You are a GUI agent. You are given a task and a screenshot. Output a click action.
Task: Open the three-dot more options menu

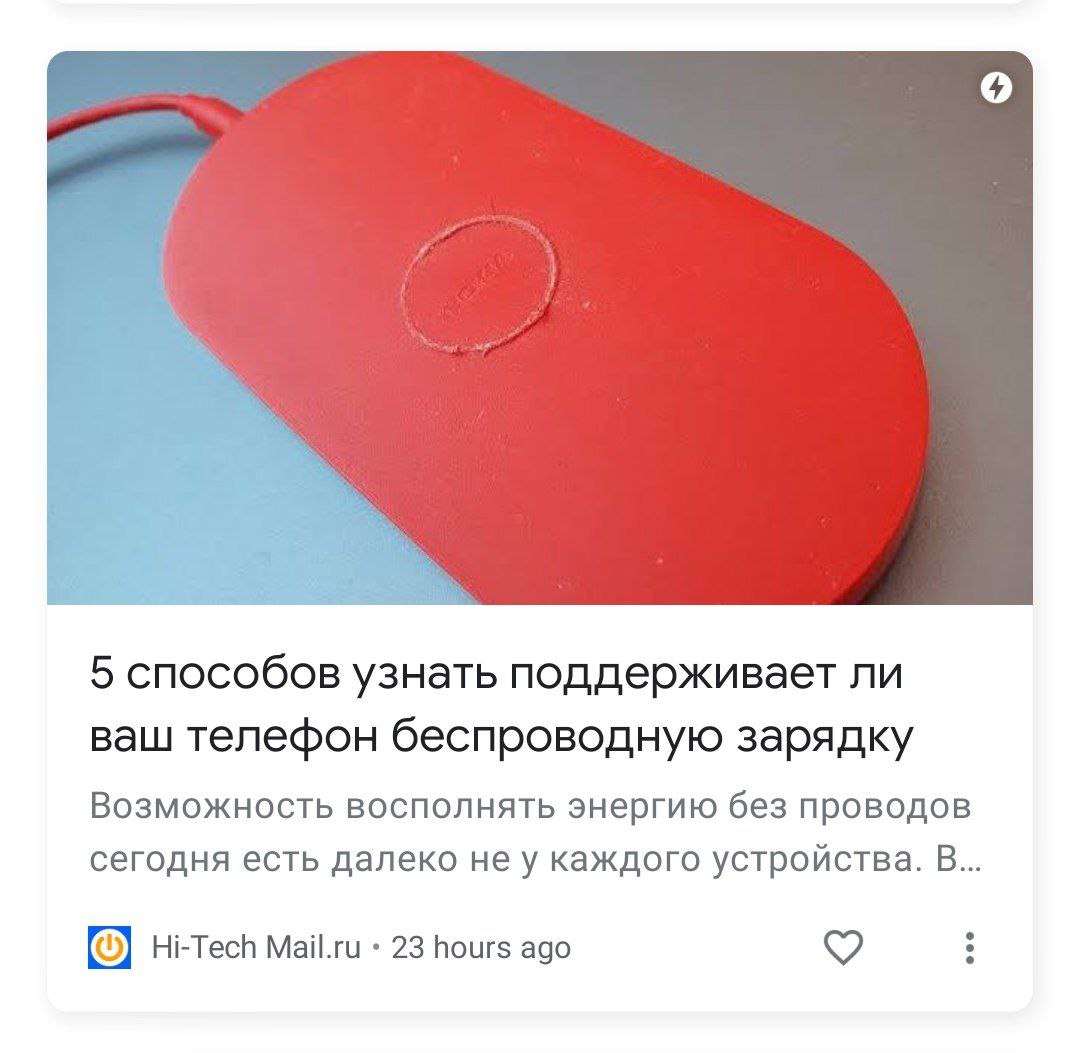tap(970, 948)
